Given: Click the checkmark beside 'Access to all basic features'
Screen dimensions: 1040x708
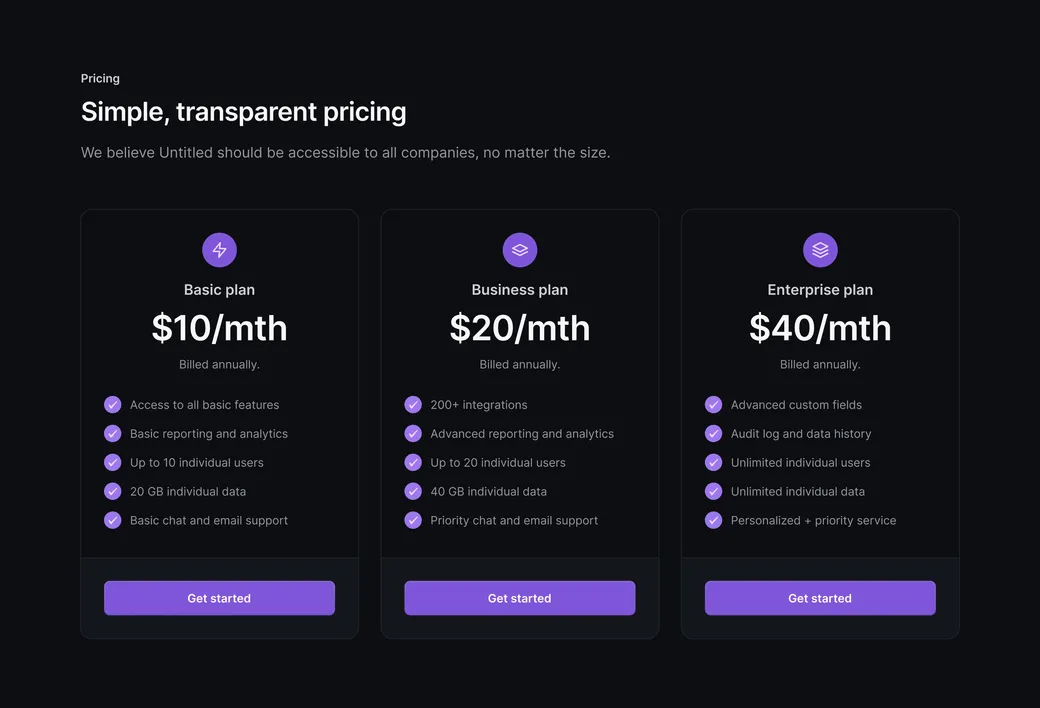Looking at the screenshot, I should 112,404.
